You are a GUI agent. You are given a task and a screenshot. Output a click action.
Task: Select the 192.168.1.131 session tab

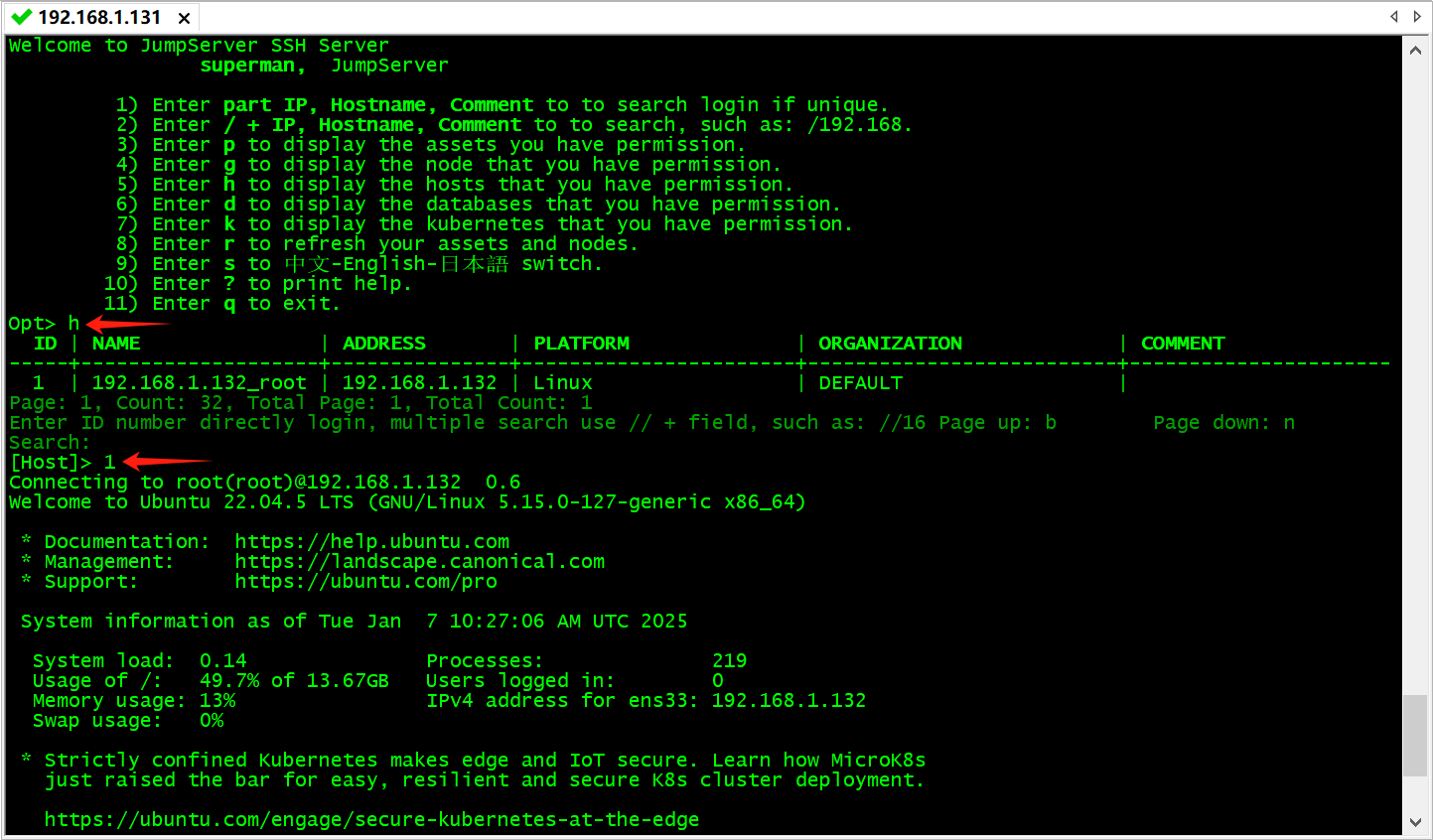tap(99, 17)
